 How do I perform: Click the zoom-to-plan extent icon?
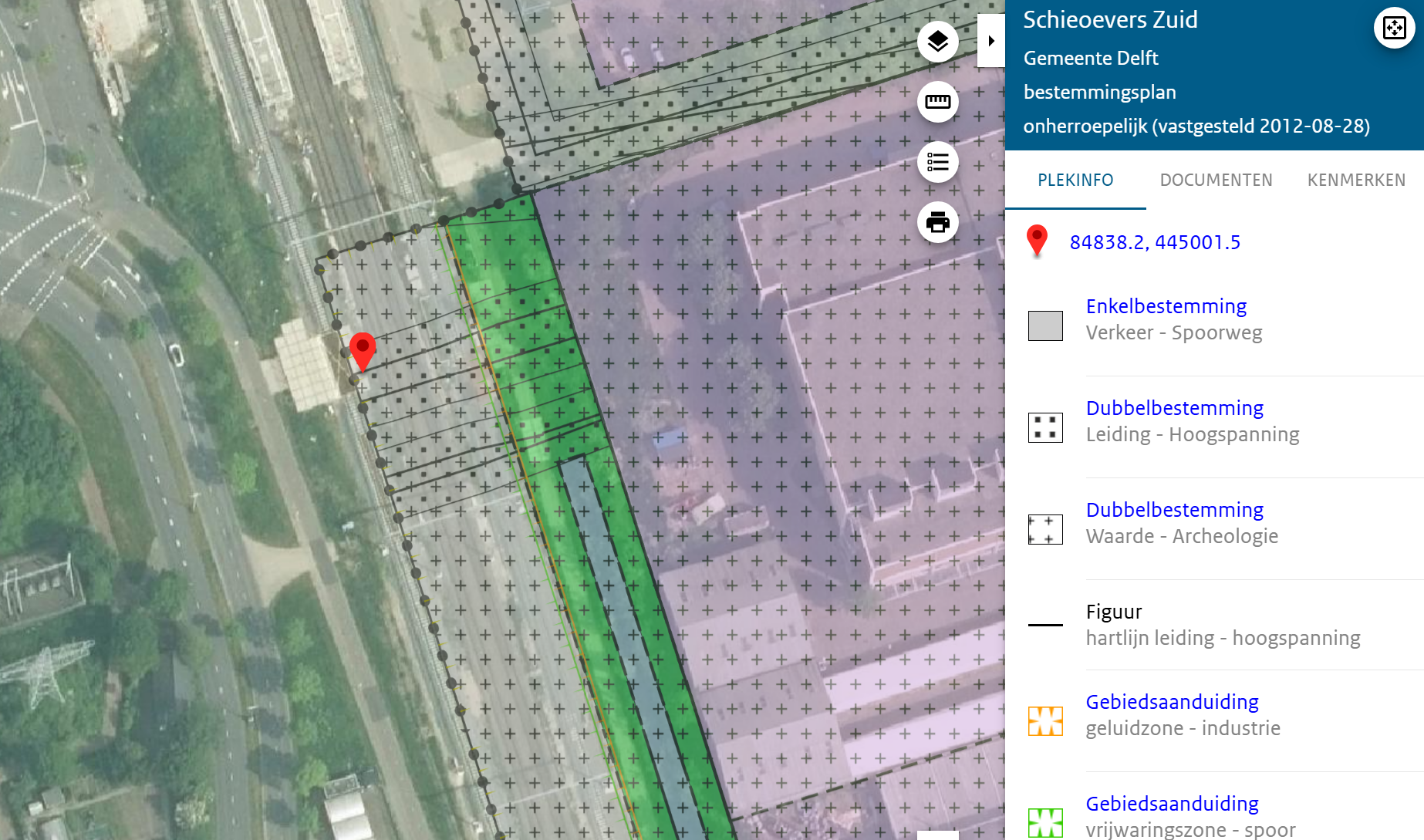(x=1394, y=29)
